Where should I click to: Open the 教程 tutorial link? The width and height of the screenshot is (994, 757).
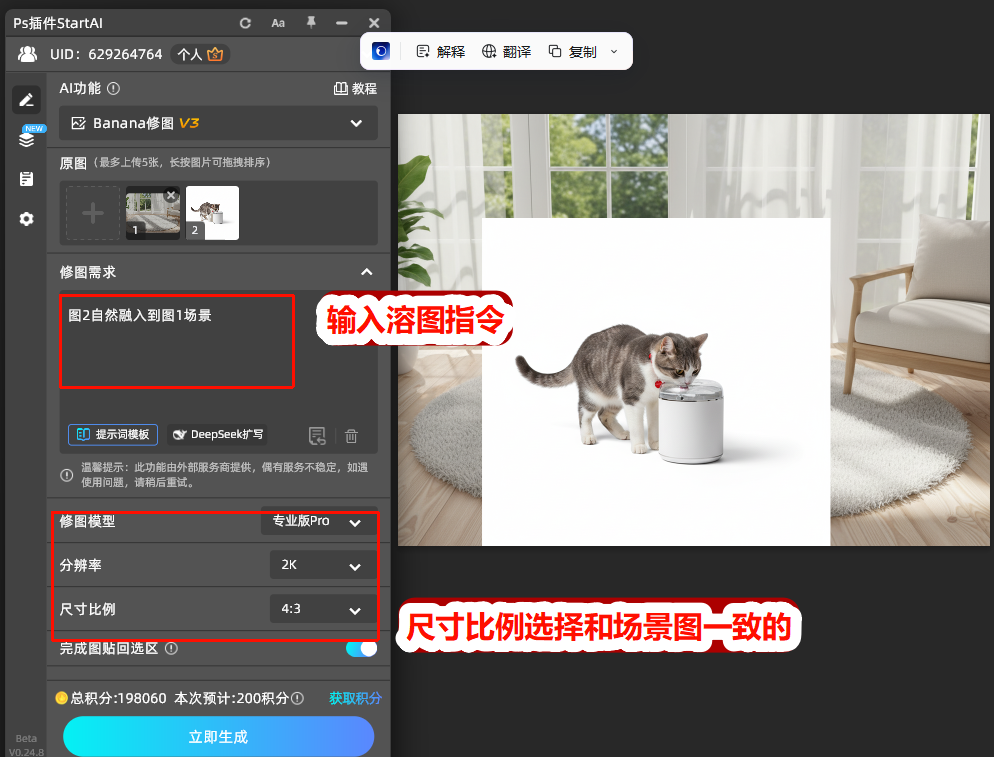click(355, 88)
